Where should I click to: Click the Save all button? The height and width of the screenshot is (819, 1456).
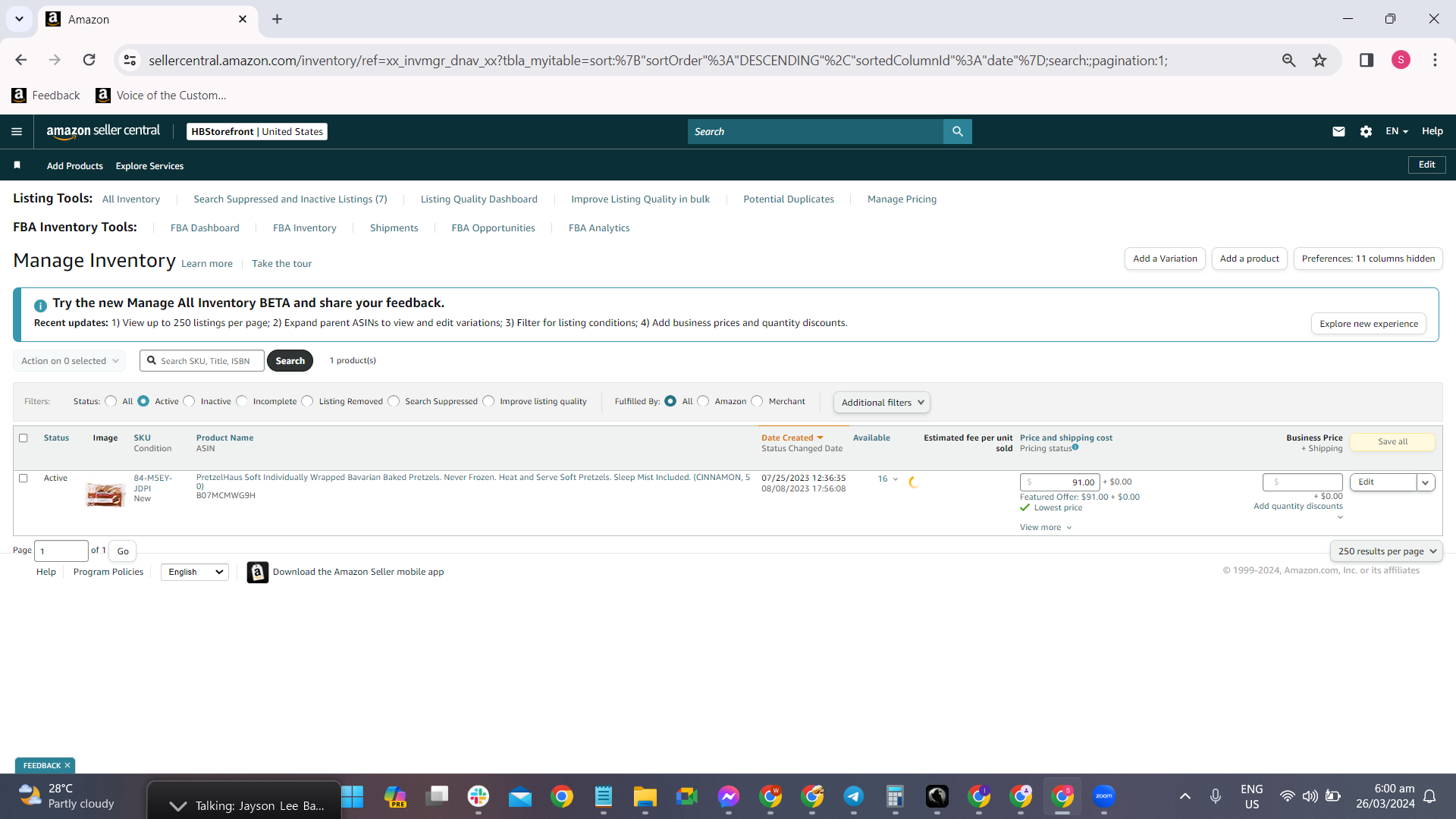pos(1392,442)
